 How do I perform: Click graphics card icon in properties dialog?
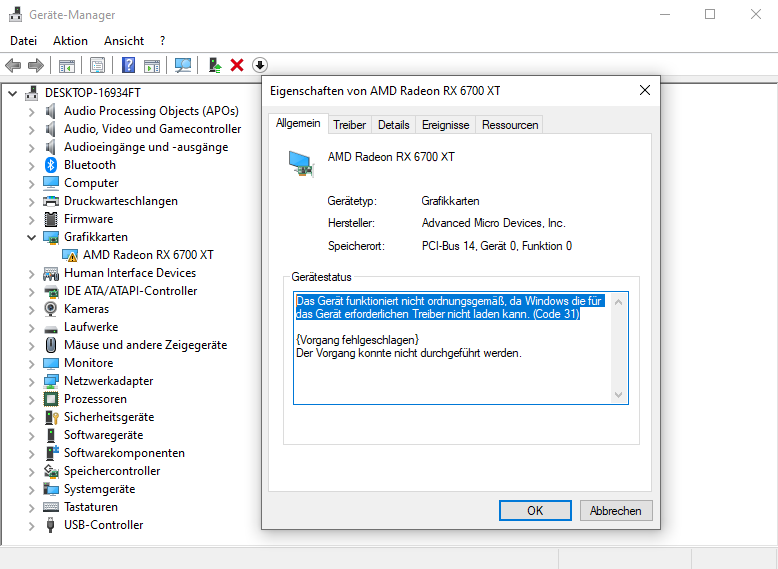pyautogui.click(x=301, y=163)
